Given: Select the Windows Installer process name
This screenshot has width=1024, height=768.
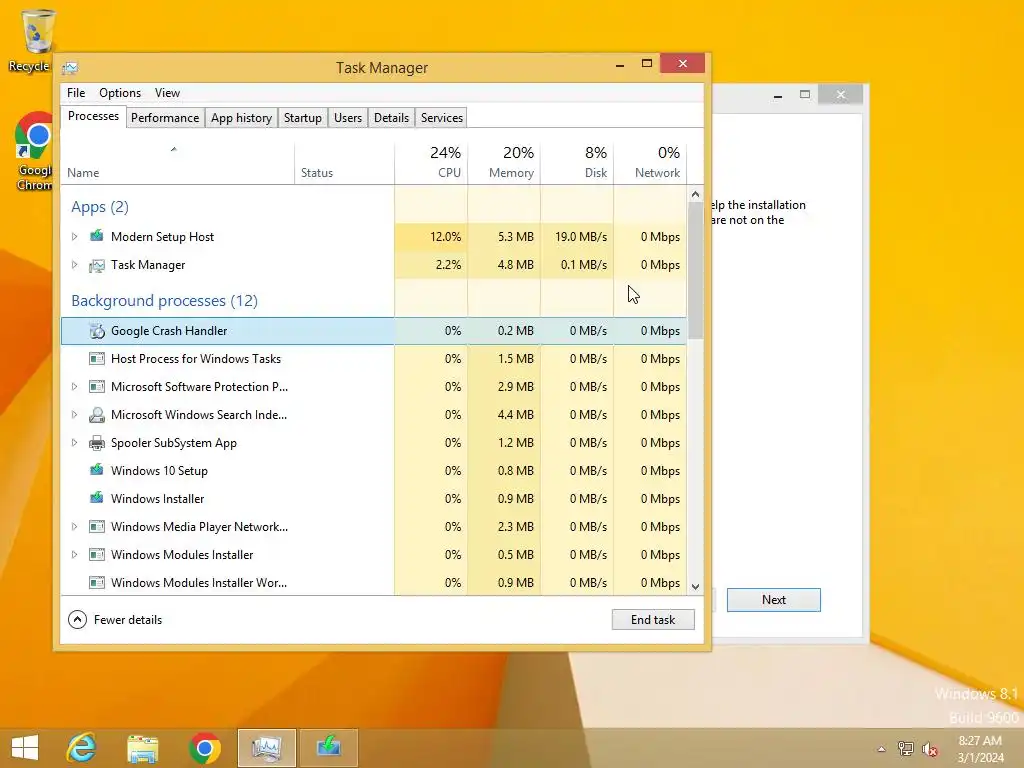Looking at the screenshot, I should [x=157, y=498].
